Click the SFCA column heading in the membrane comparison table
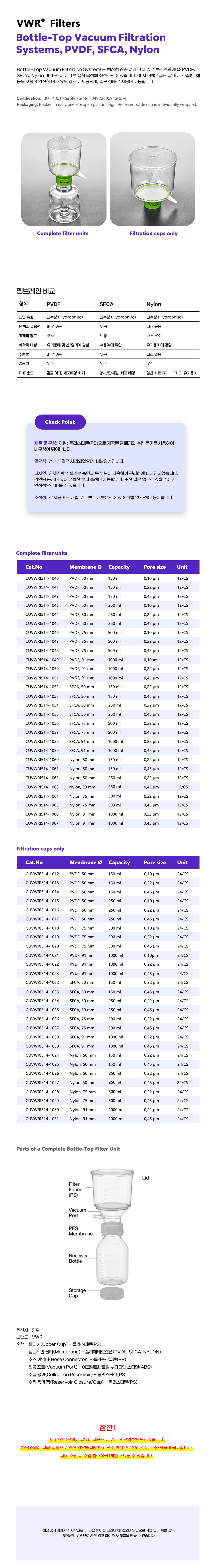The height and width of the screenshot is (1568, 217). (x=107, y=304)
